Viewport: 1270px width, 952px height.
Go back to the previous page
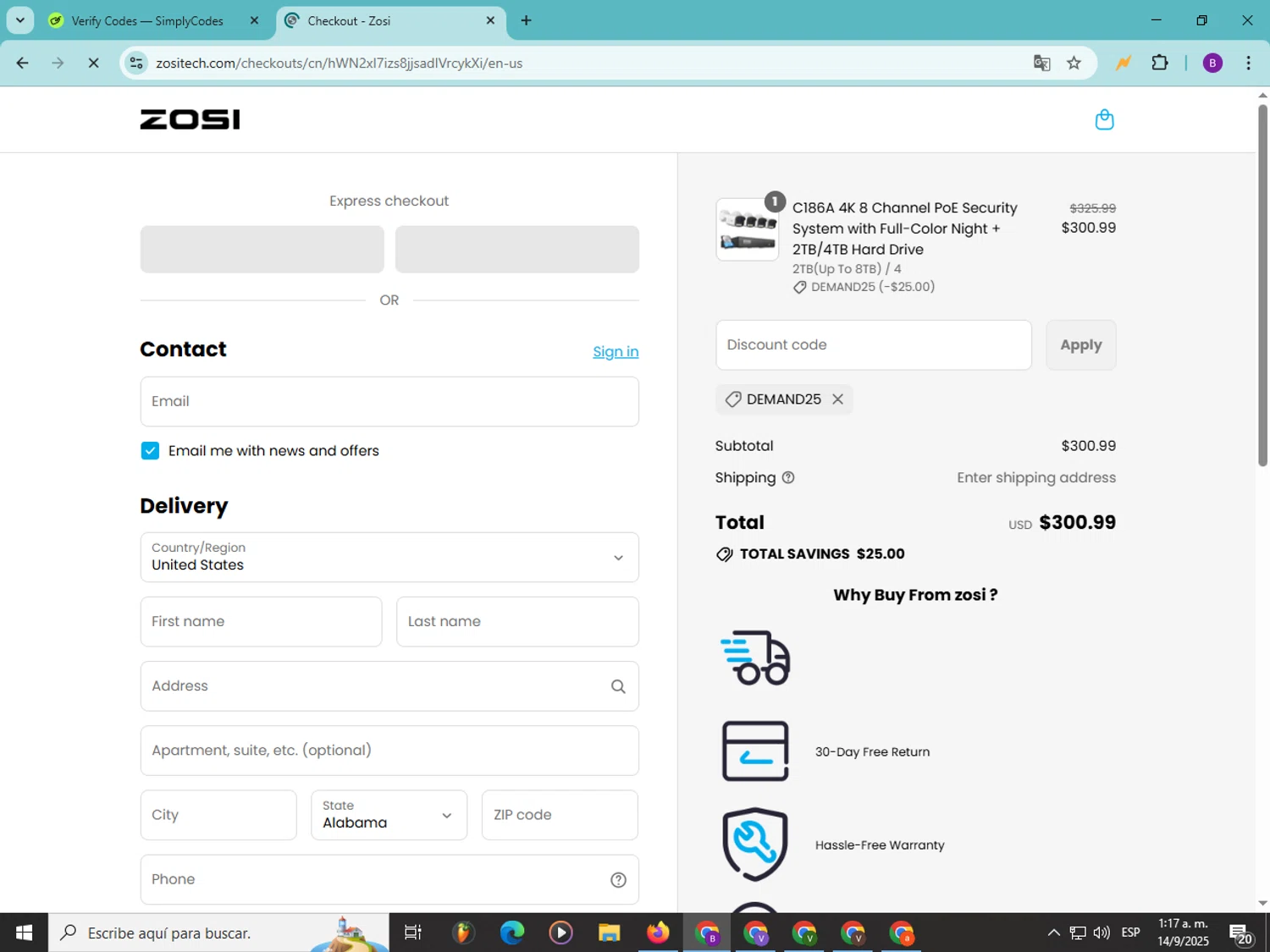coord(23,63)
